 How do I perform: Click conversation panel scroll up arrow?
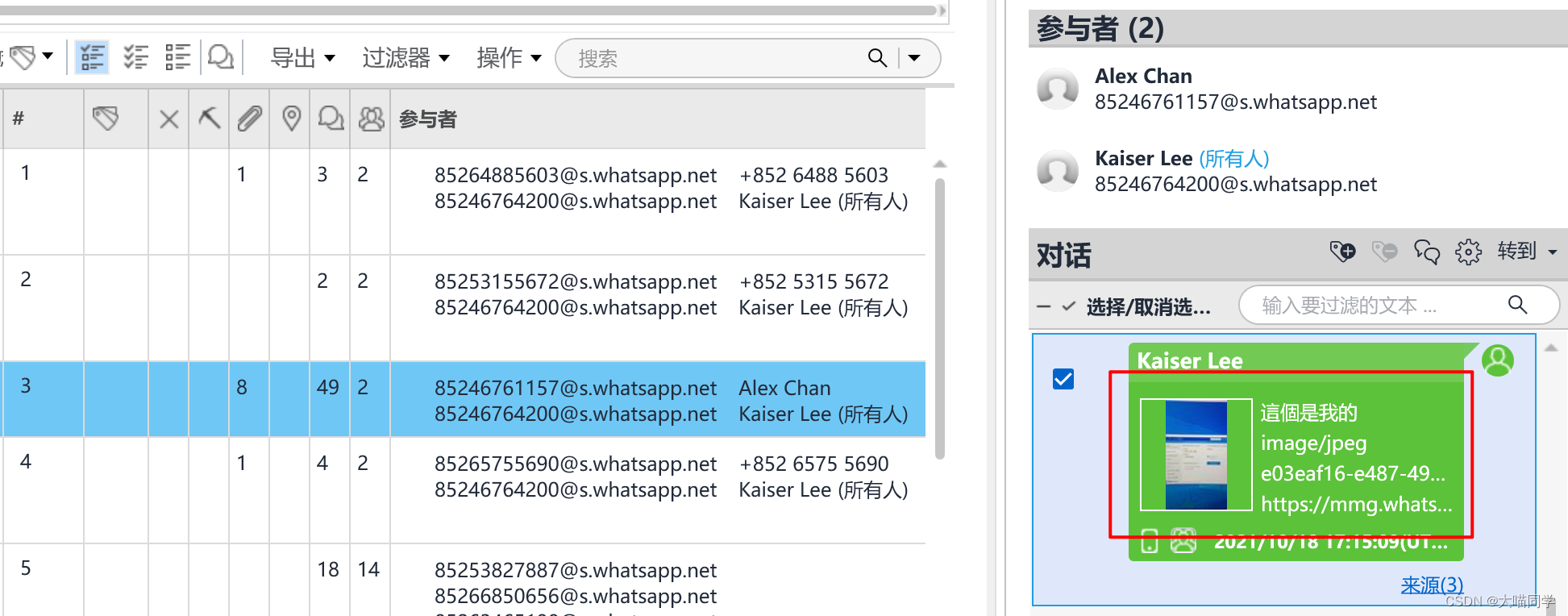[x=1551, y=348]
